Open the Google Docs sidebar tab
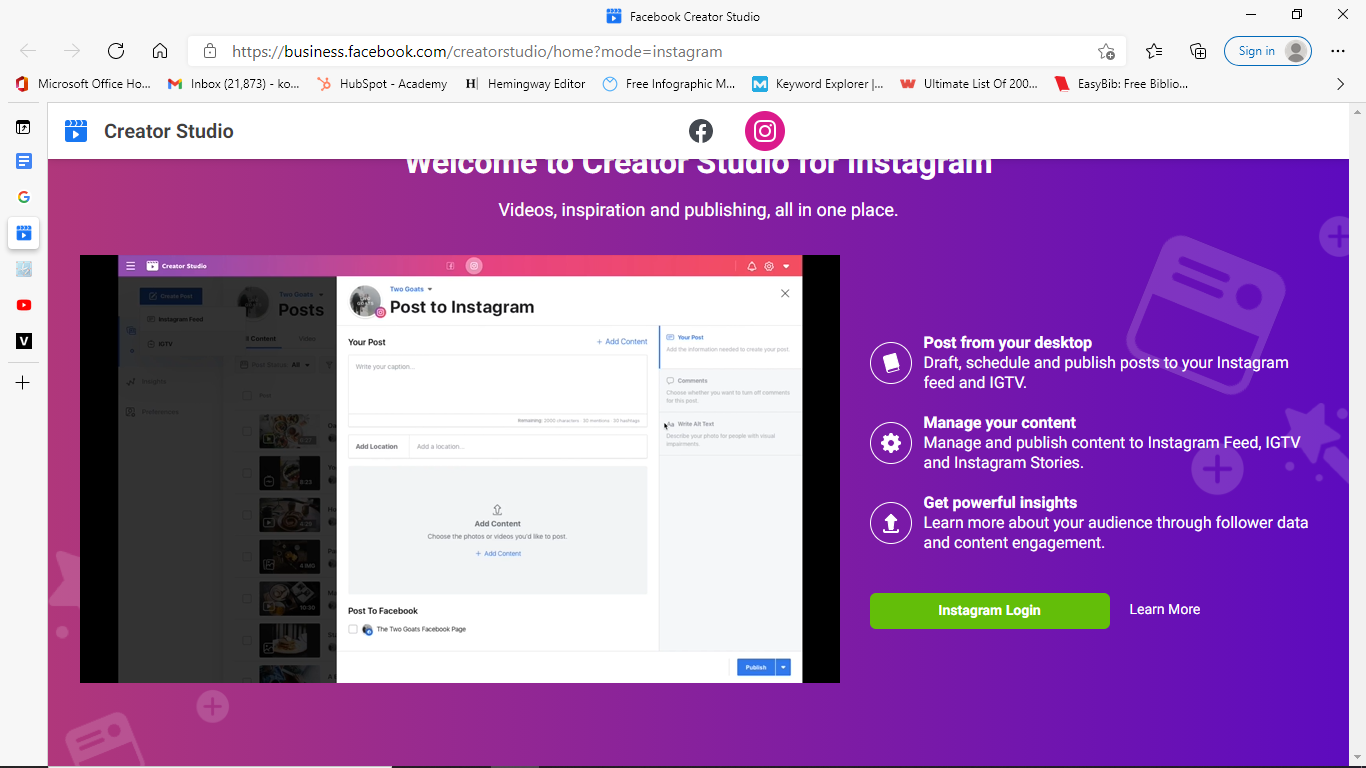1366x768 pixels. pyautogui.click(x=24, y=161)
